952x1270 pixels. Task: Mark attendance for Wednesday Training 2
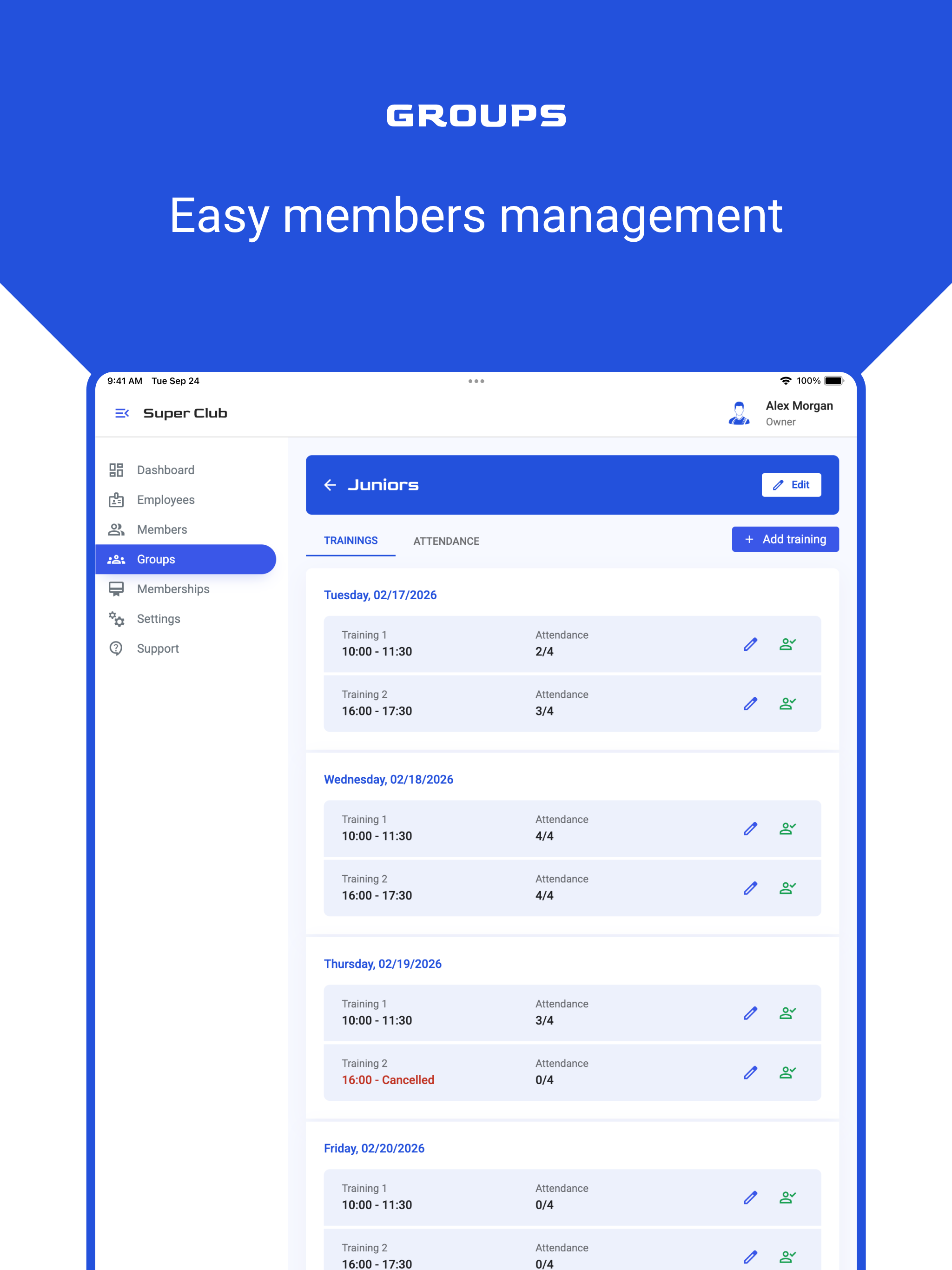[x=787, y=888]
